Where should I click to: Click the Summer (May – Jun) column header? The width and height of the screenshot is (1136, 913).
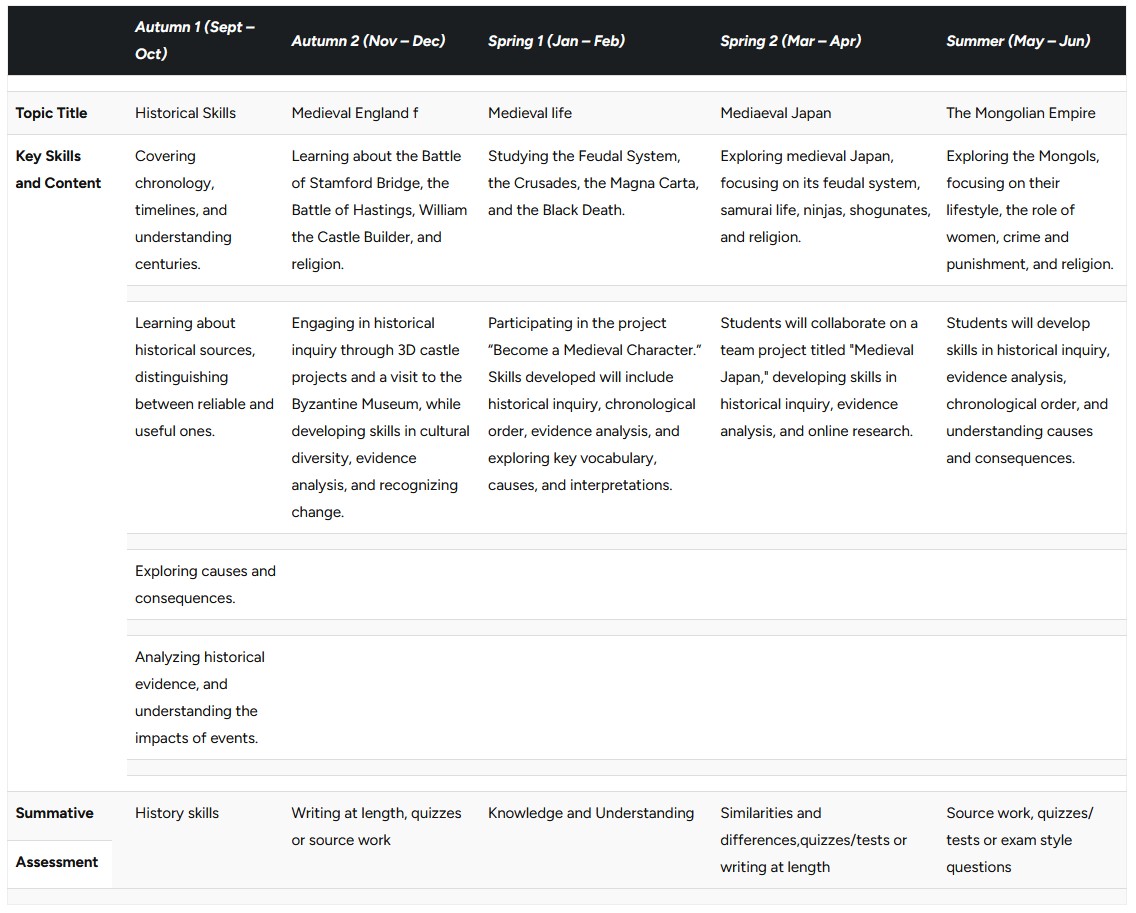1018,41
